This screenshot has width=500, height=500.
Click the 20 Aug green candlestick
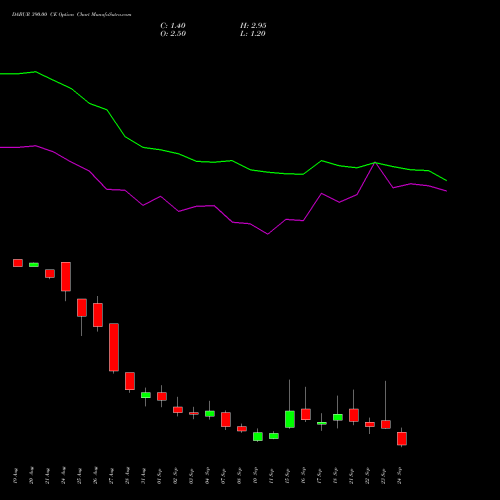(34, 265)
